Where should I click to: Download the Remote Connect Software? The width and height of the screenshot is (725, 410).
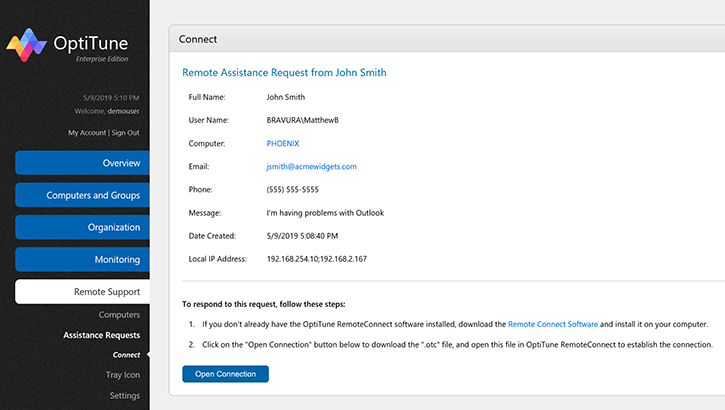tap(553, 324)
